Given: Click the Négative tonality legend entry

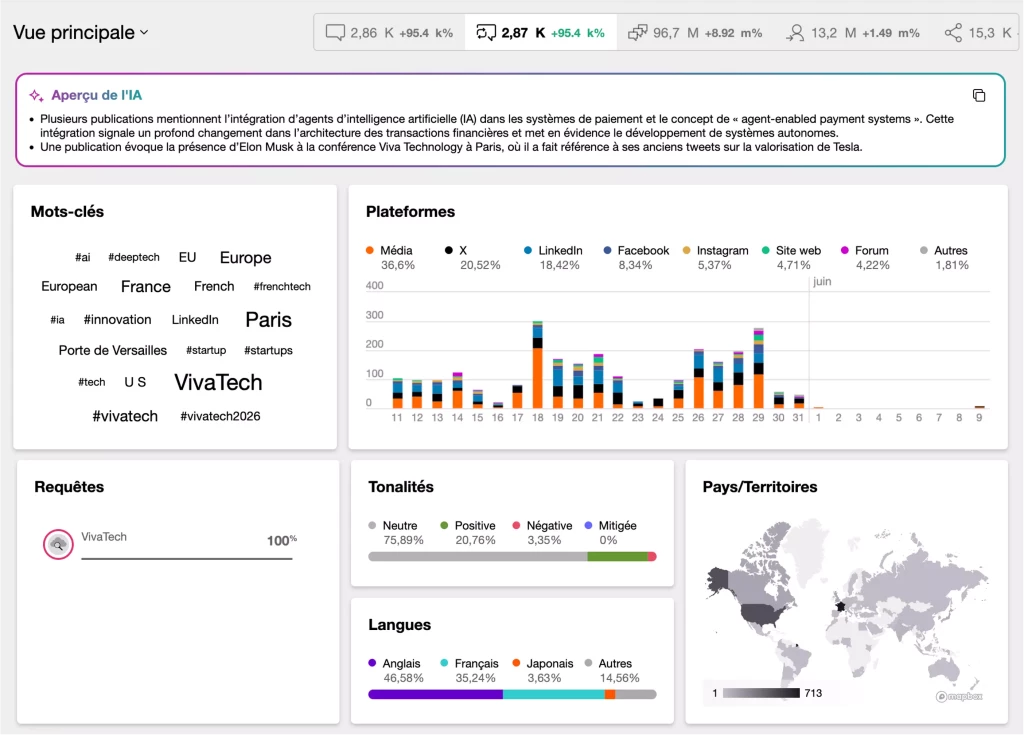Looking at the screenshot, I should click(x=542, y=532).
